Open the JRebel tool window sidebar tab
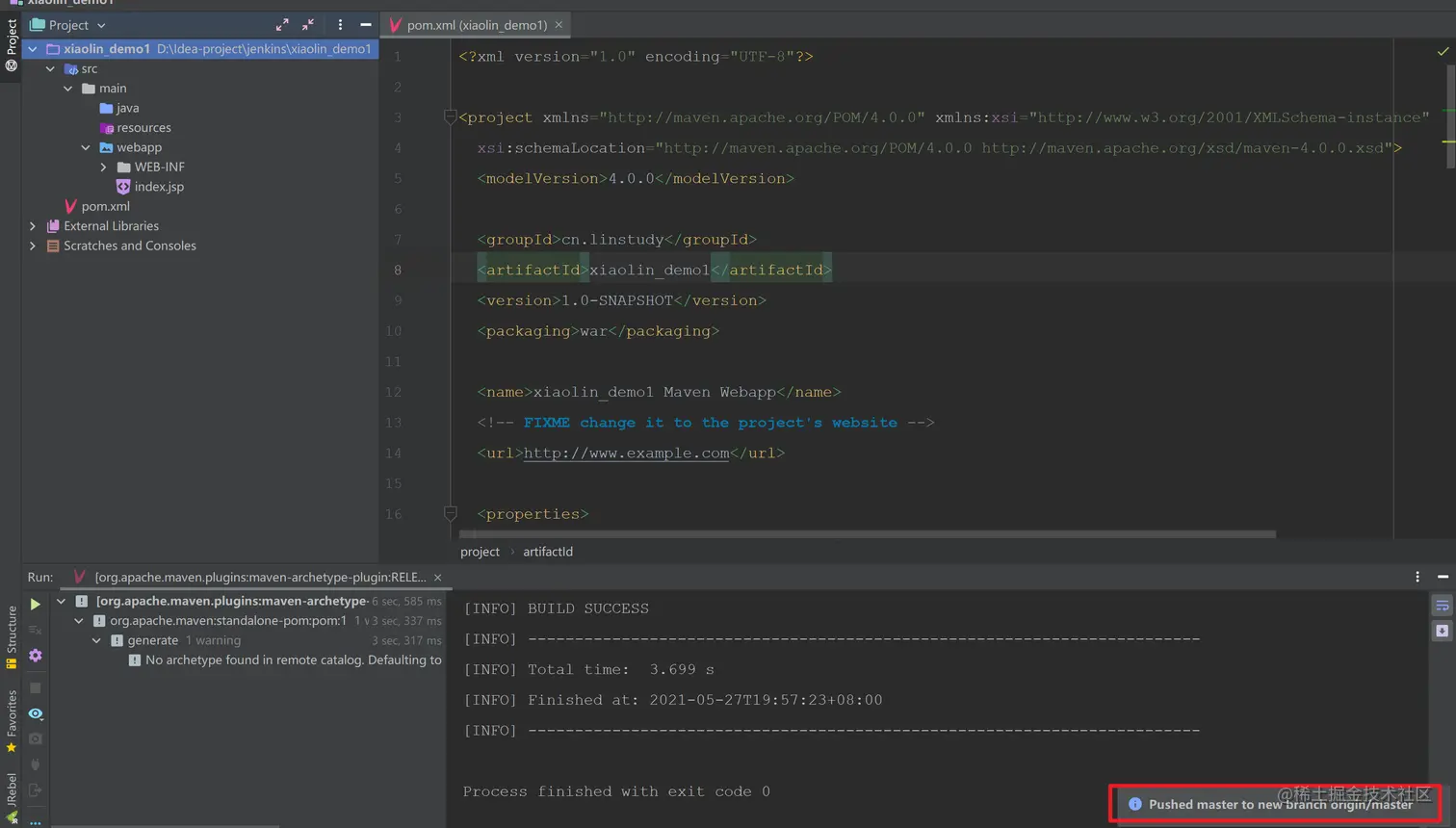This screenshot has height=828, width=1456. pyautogui.click(x=11, y=797)
